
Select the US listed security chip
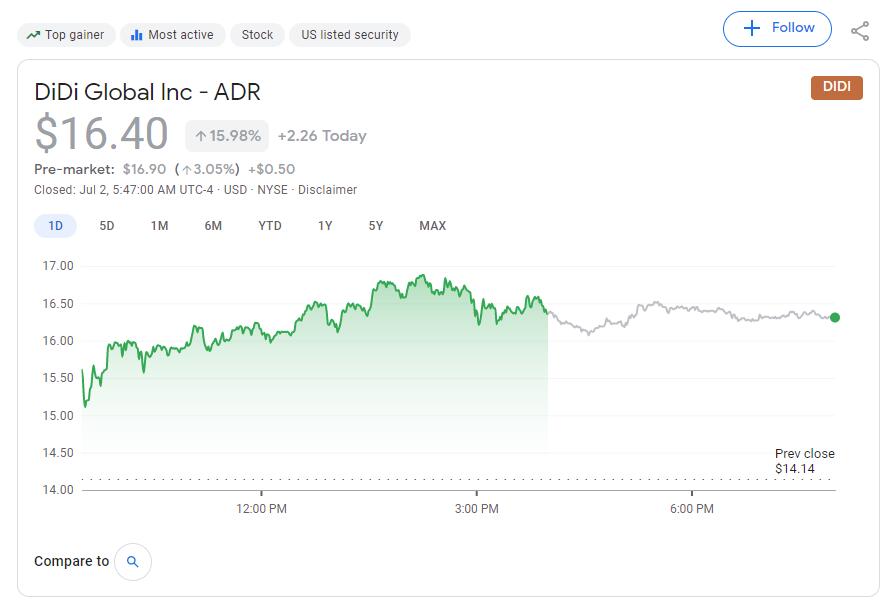[x=347, y=34]
